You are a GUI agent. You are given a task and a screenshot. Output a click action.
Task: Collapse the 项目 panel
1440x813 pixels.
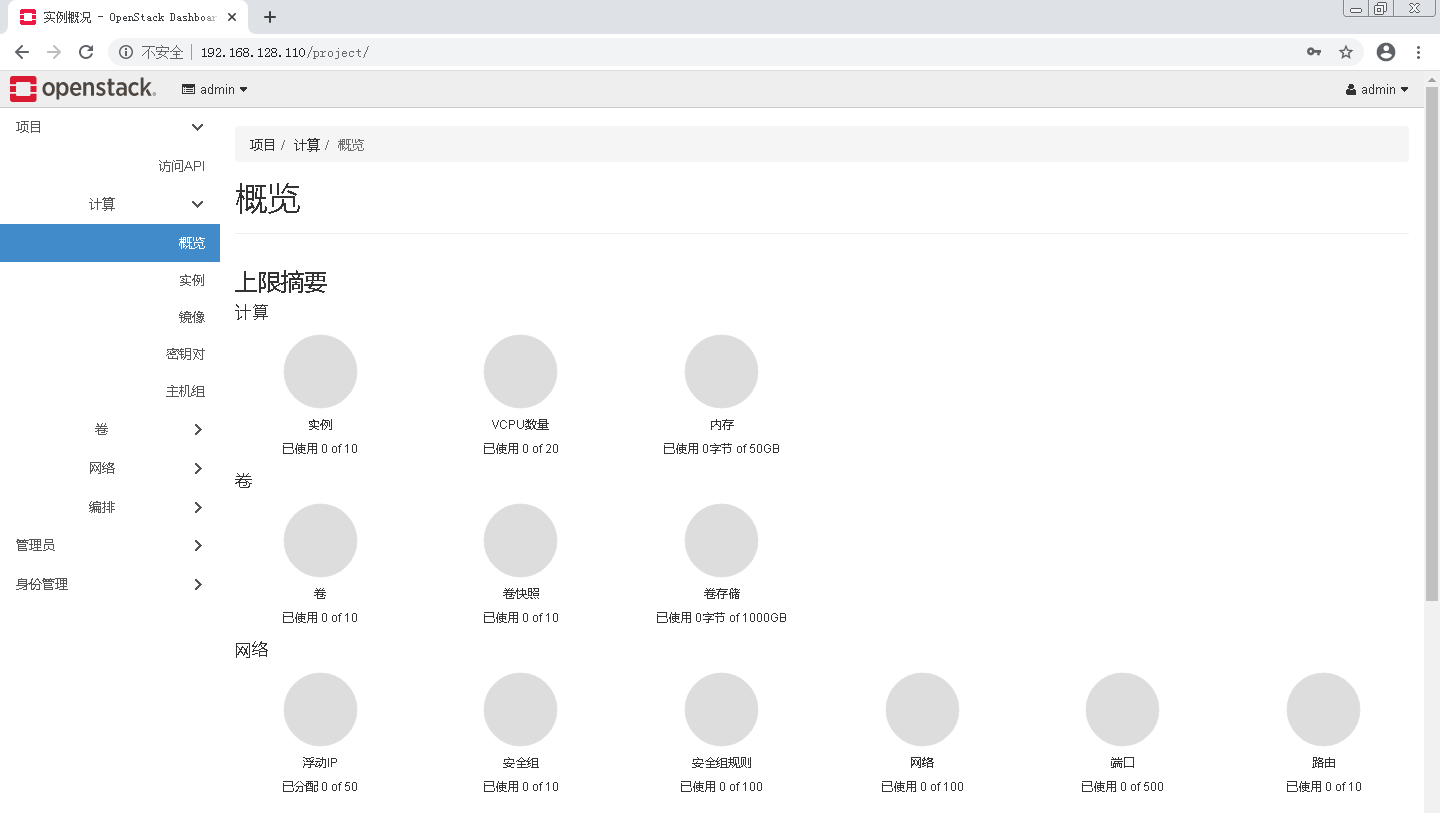point(110,127)
